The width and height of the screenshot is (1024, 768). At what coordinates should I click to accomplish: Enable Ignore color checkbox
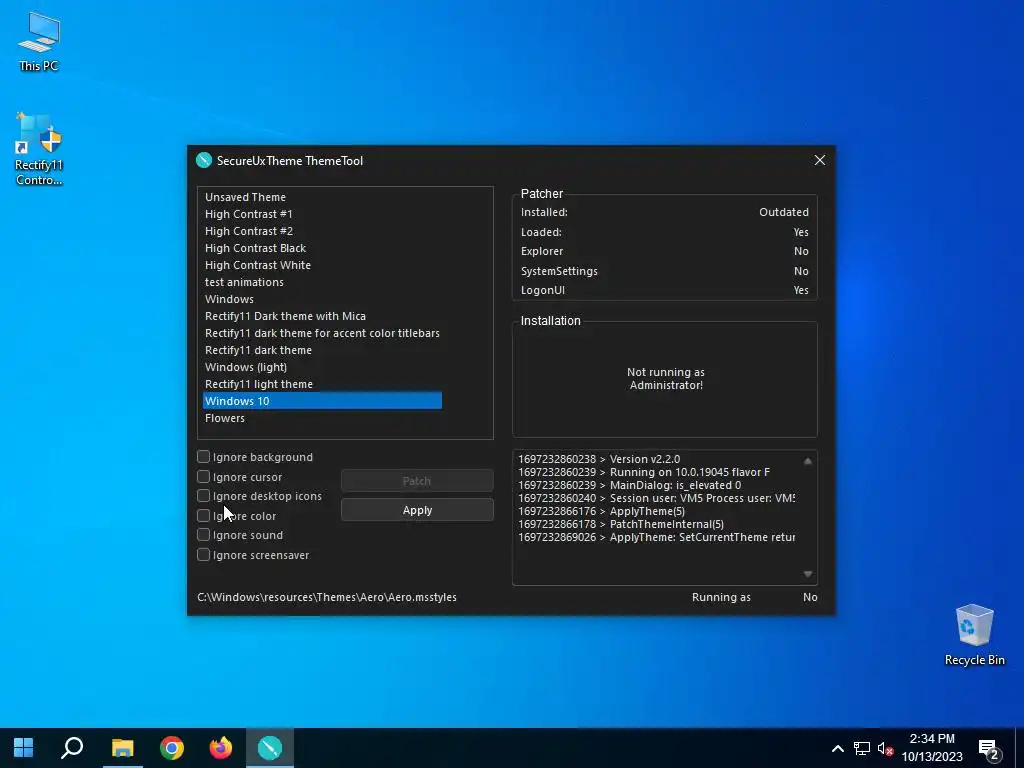point(204,515)
